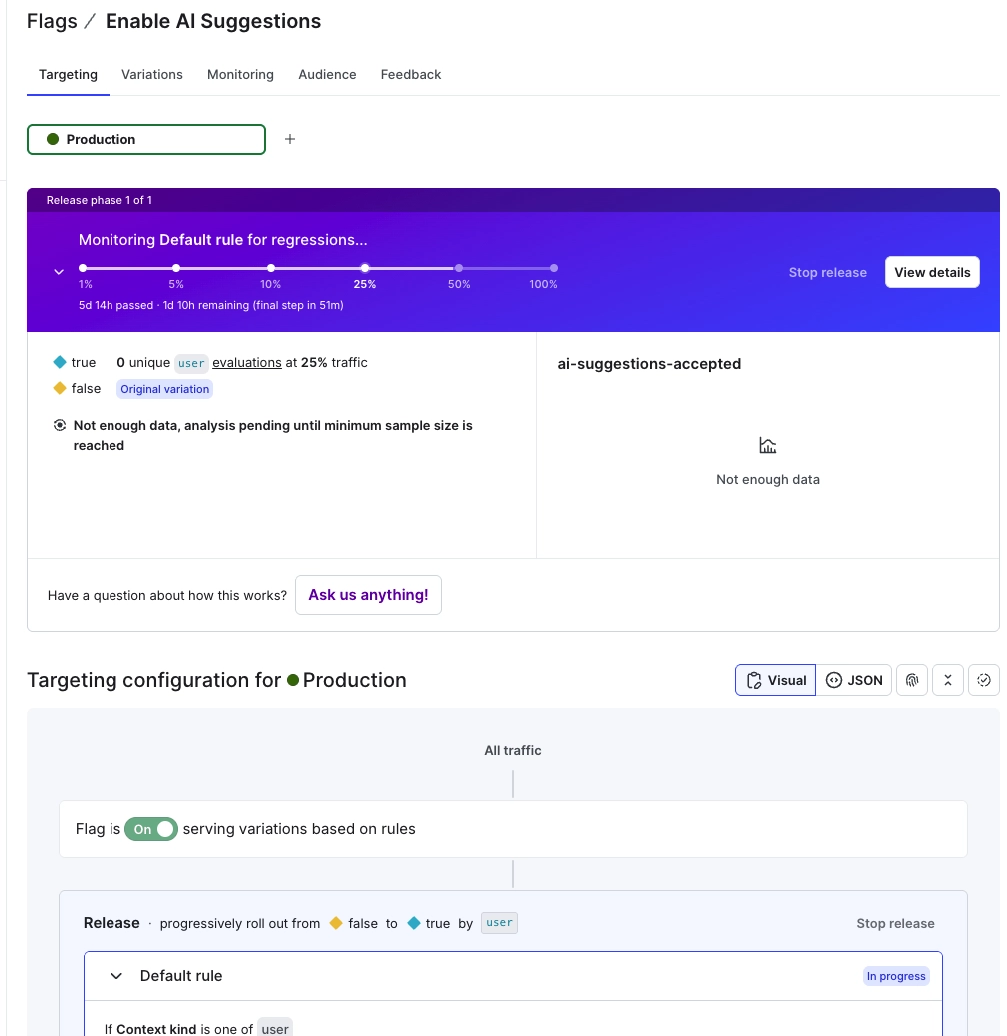Click the In progress status badge
Image resolution: width=1007 pixels, height=1036 pixels.
tap(896, 976)
